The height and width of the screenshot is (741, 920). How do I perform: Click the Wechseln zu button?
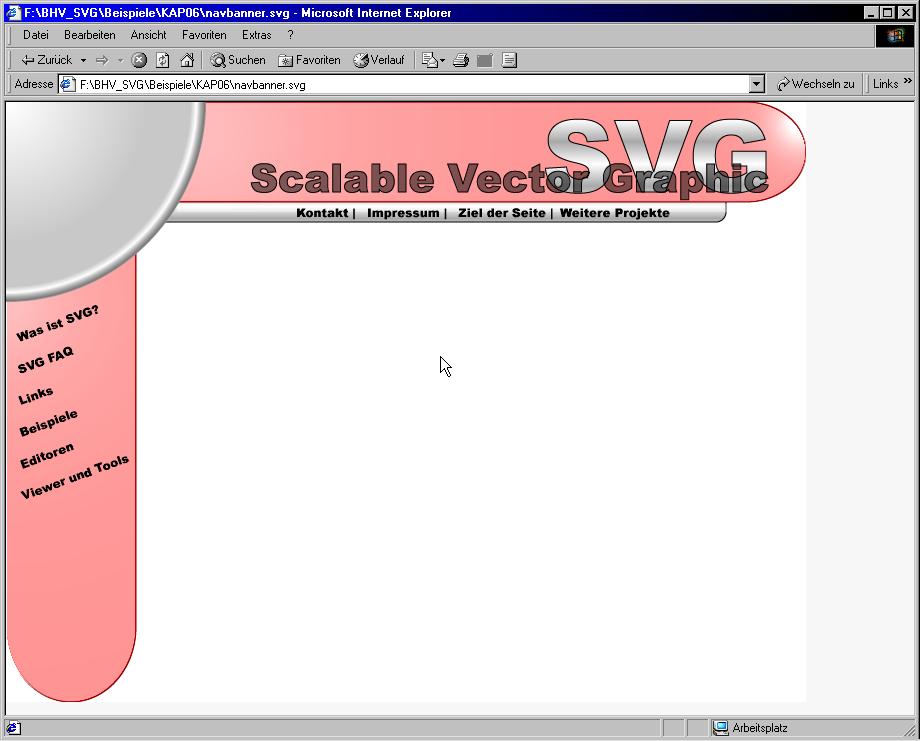816,84
